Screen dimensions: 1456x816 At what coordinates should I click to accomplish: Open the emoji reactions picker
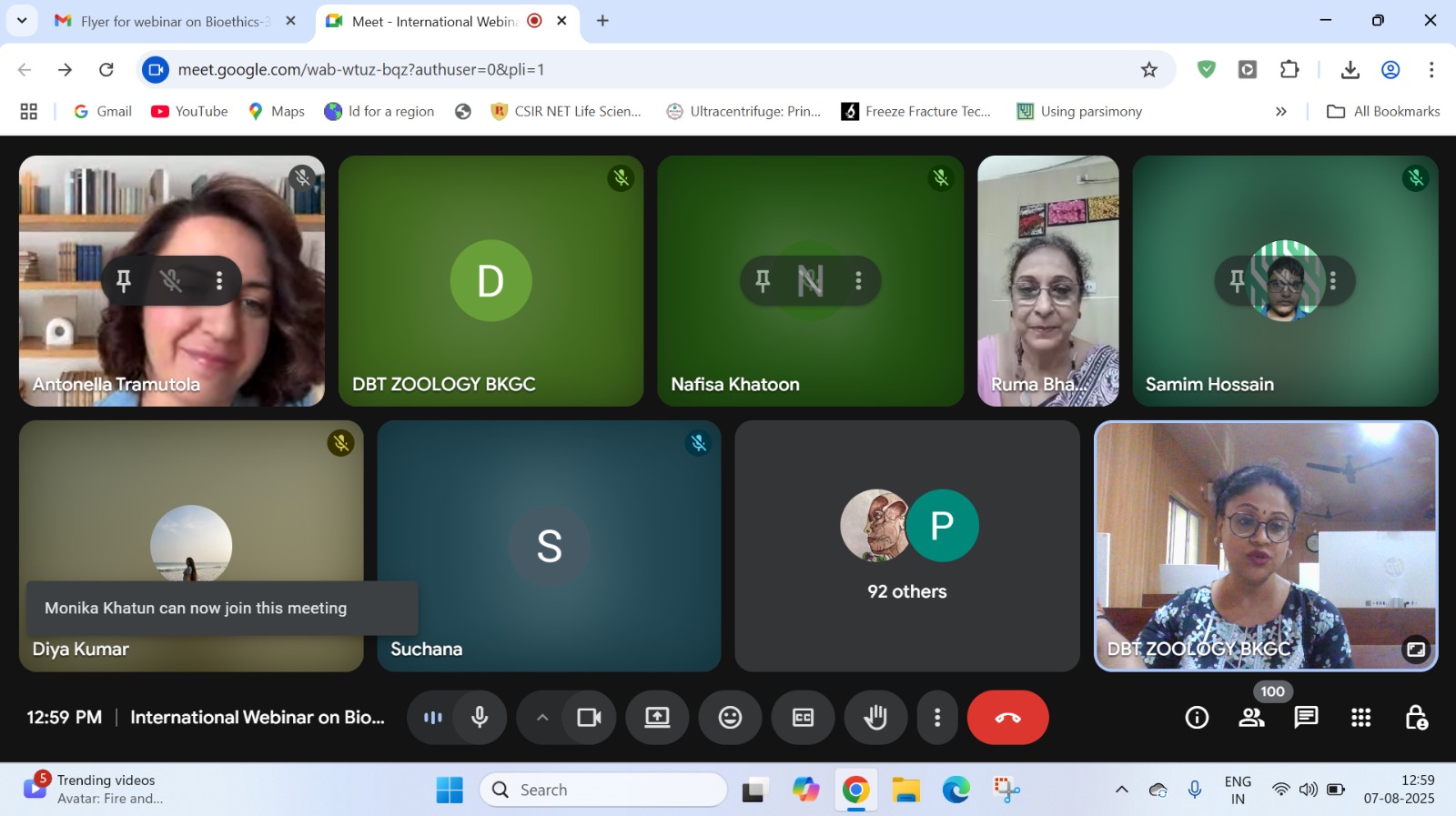point(730,718)
